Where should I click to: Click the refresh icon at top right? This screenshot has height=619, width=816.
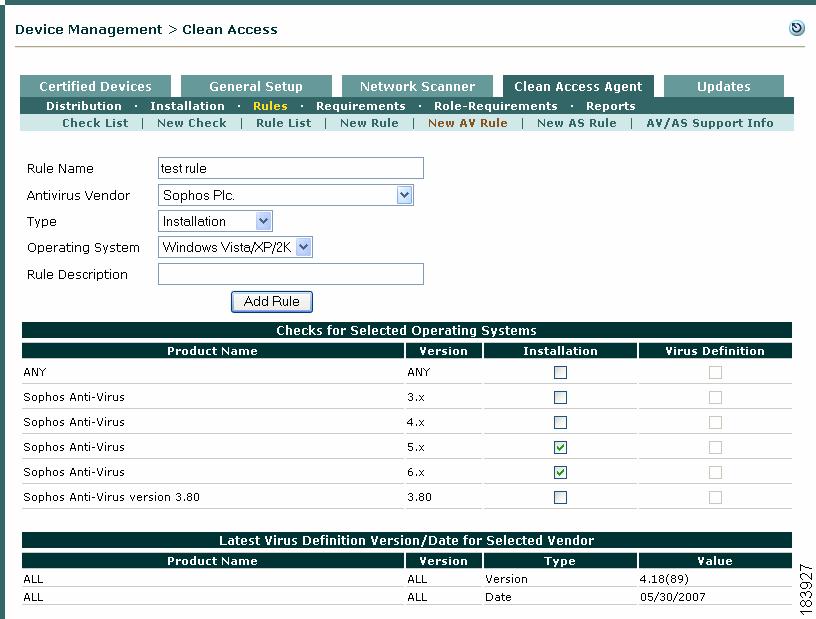(796, 28)
